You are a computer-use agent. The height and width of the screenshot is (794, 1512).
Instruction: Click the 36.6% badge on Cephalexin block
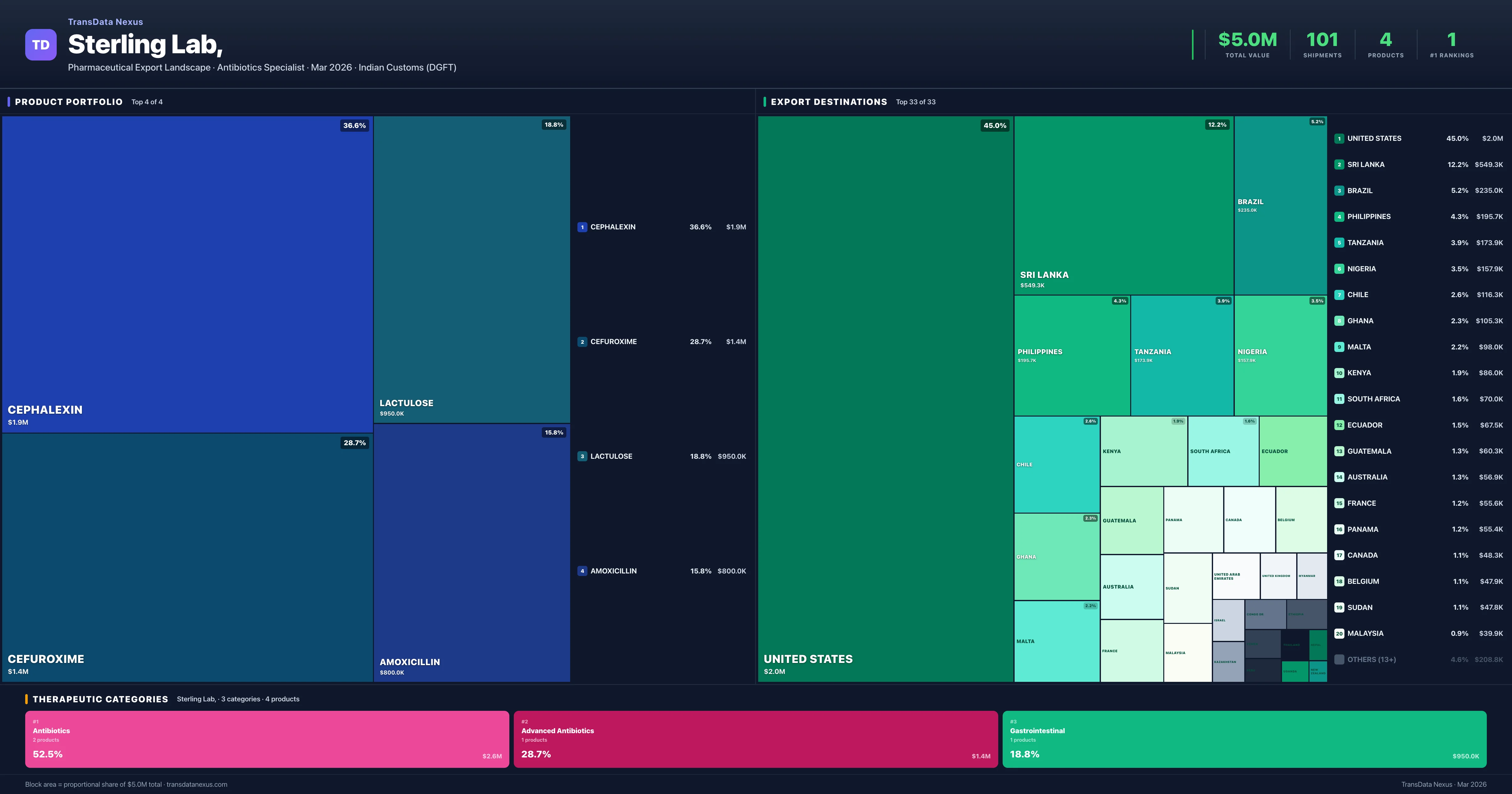pos(354,126)
